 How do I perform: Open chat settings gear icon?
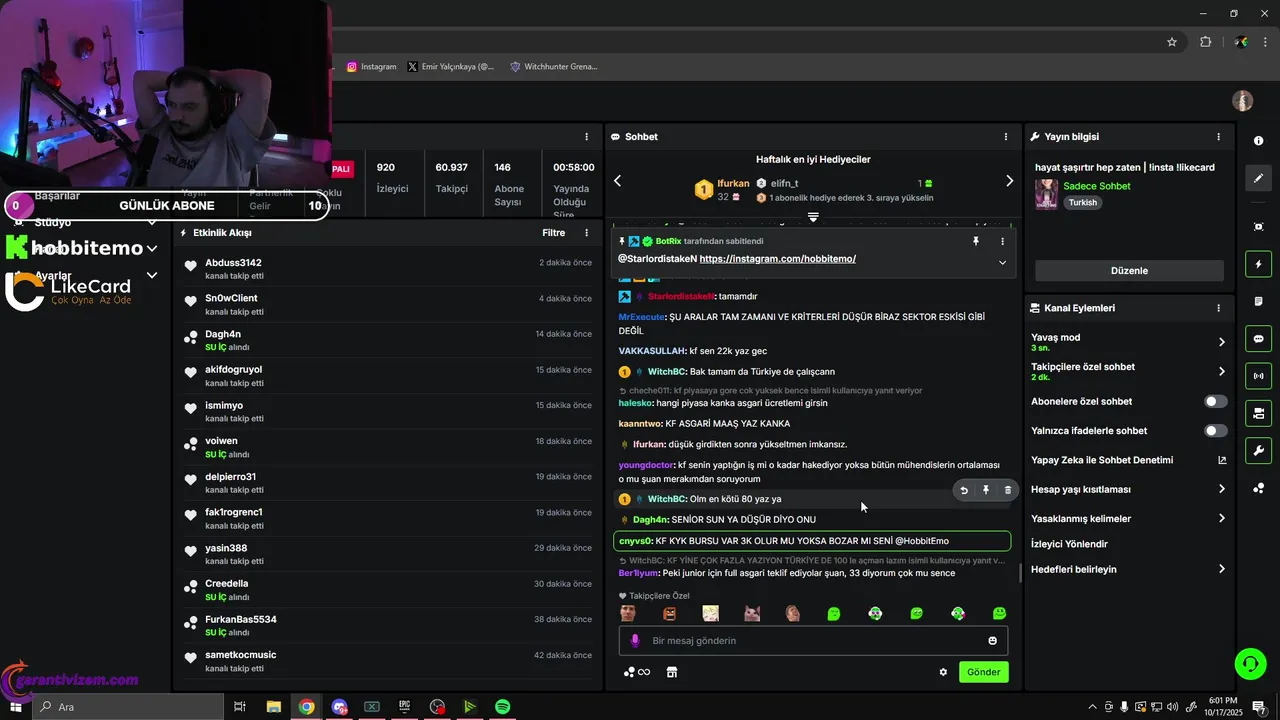[943, 672]
